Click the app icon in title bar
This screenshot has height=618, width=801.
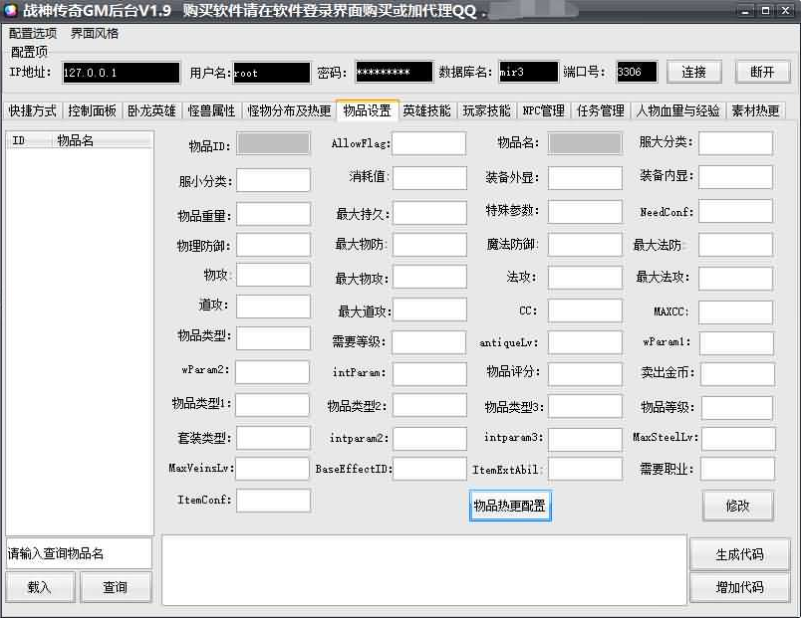(11, 11)
